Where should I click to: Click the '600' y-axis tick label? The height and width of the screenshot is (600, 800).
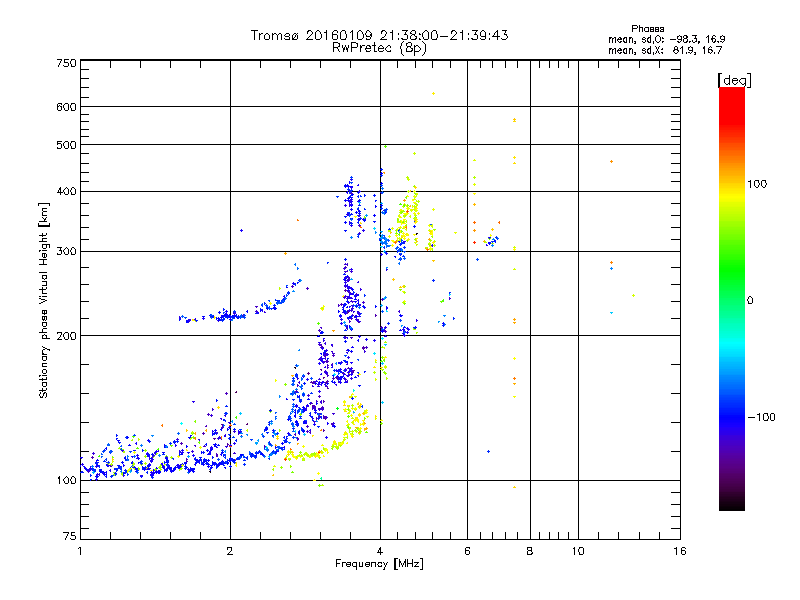[66, 107]
